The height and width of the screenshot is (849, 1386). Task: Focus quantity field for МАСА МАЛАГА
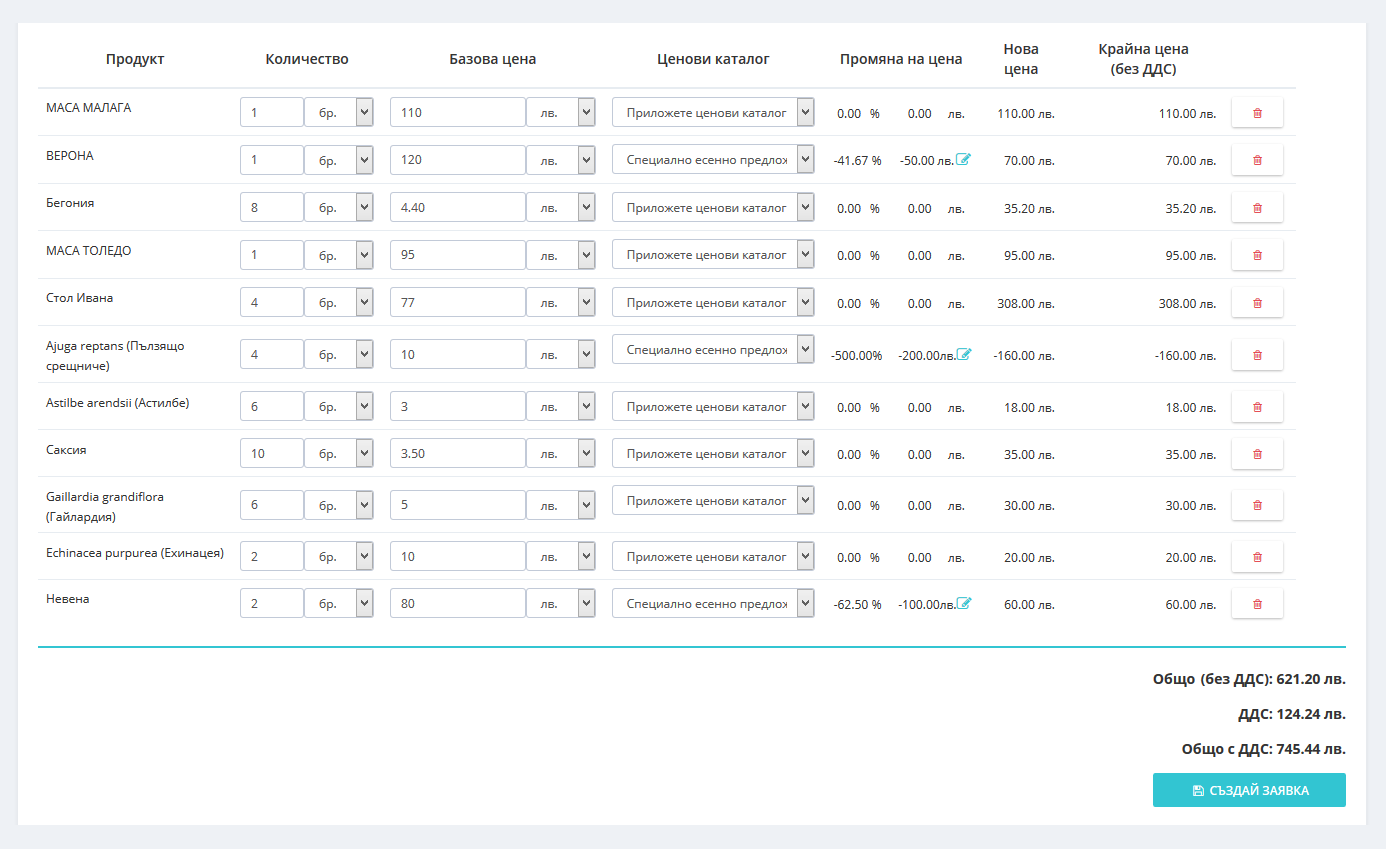tap(272, 112)
